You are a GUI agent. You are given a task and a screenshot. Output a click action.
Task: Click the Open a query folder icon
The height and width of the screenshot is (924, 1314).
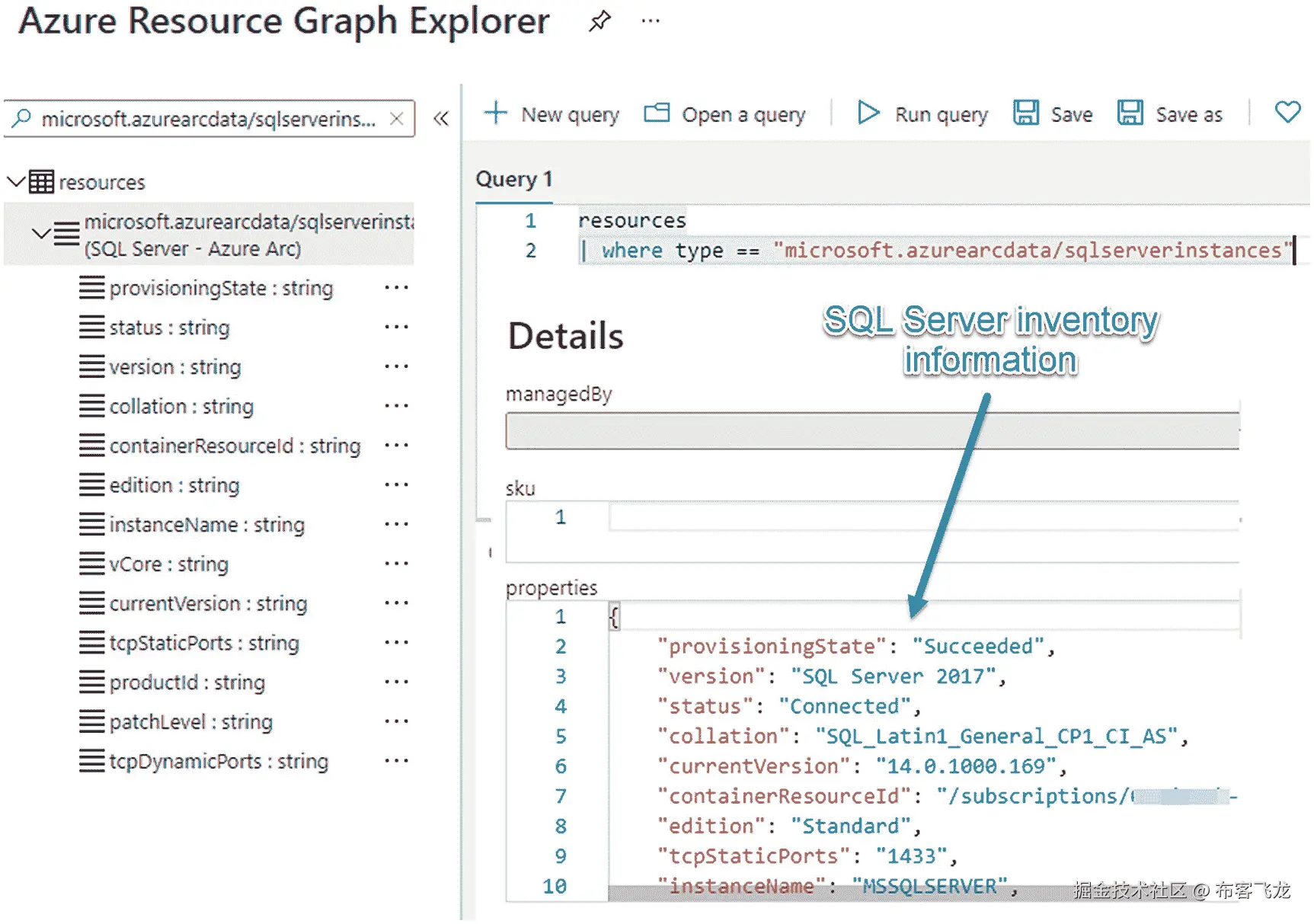(657, 114)
